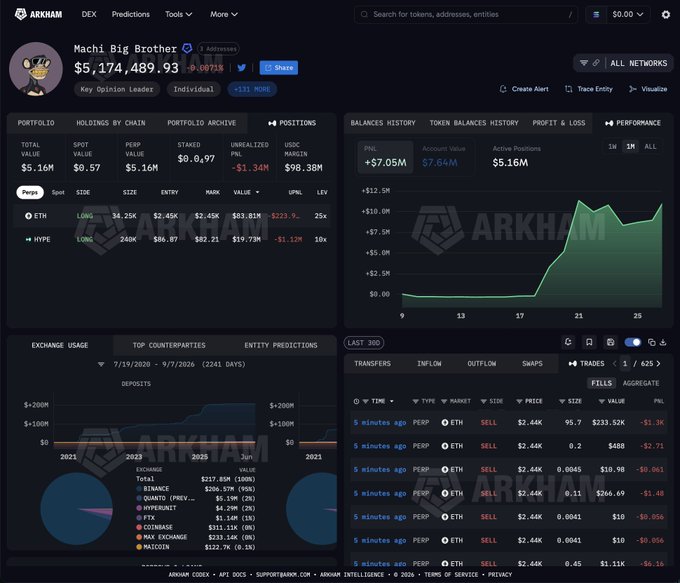Switch to the Top Counterparties tab
Image resolution: width=680 pixels, height=583 pixels.
pyautogui.click(x=169, y=345)
